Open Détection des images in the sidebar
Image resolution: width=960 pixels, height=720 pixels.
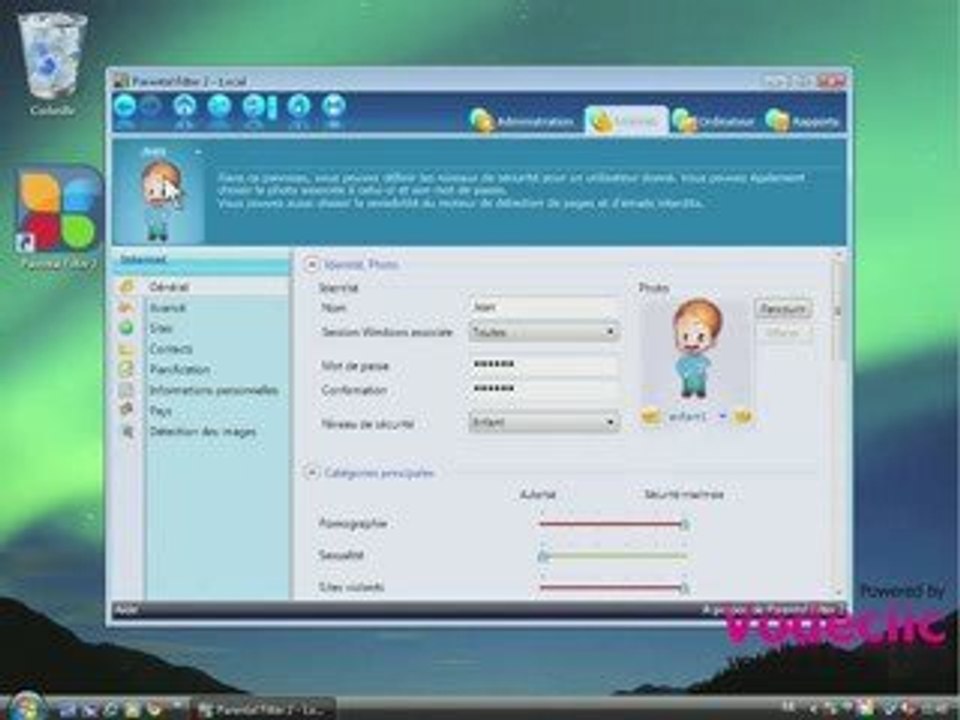[x=203, y=432]
